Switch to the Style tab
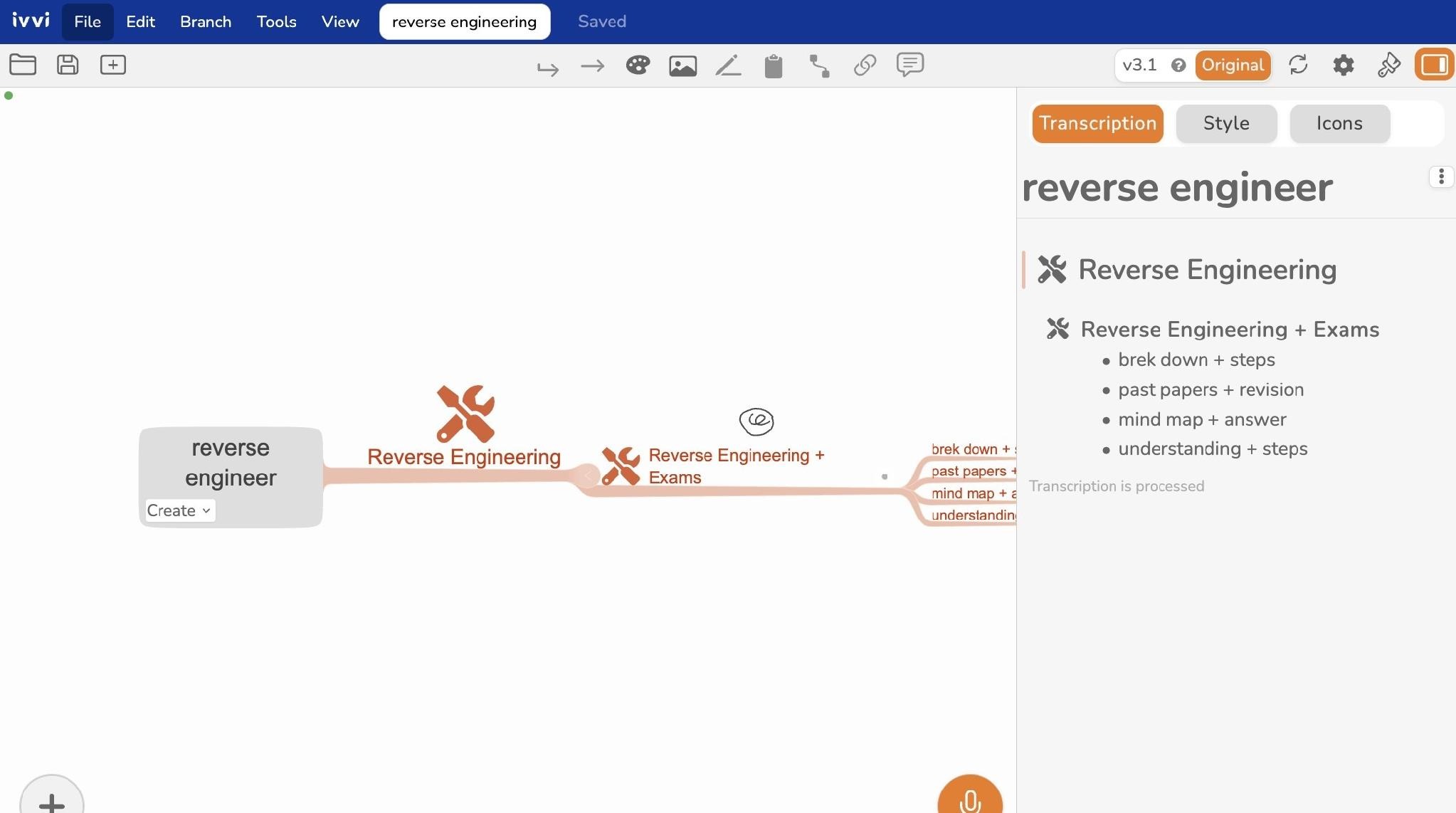 click(x=1226, y=123)
